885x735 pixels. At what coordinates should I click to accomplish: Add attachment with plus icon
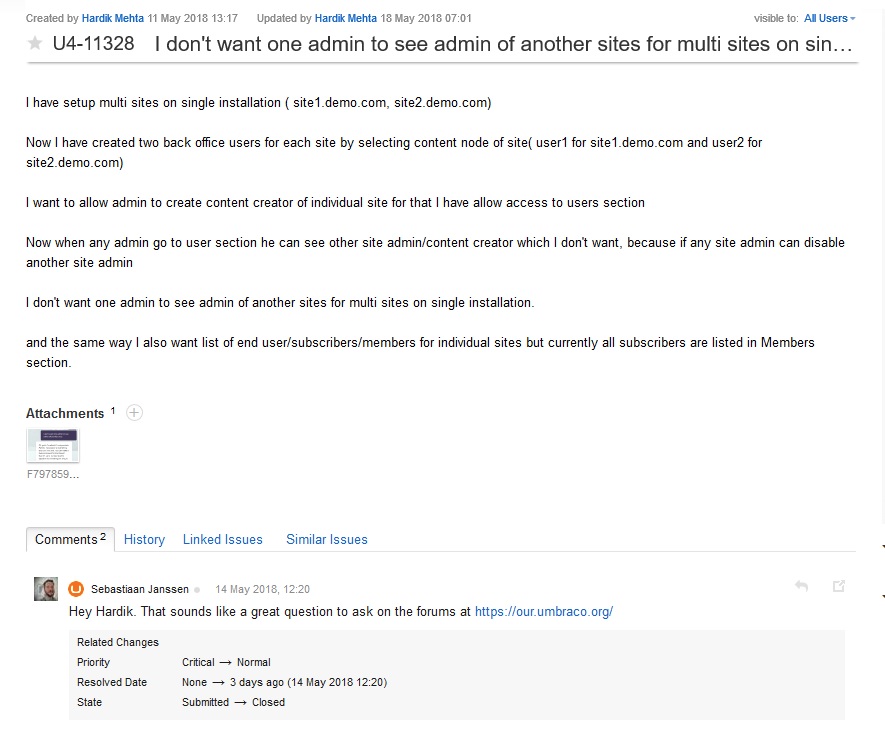pos(134,413)
